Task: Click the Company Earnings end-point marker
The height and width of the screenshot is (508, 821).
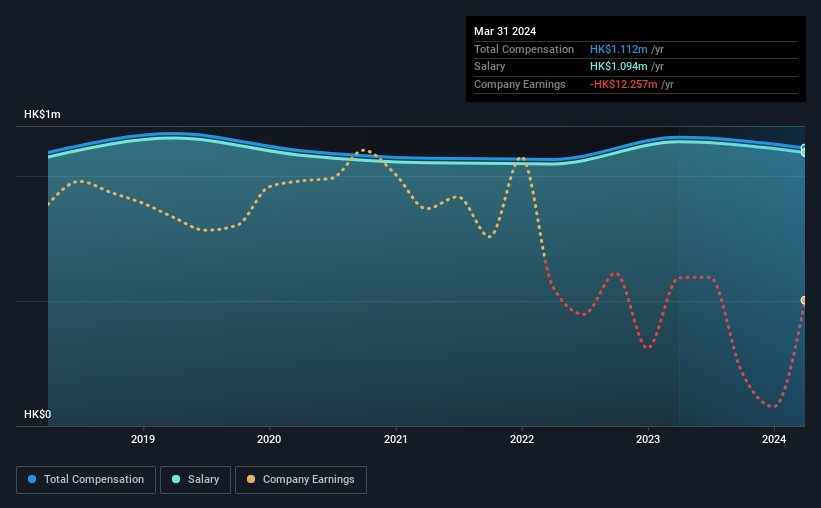Action: pyautogui.click(x=805, y=300)
